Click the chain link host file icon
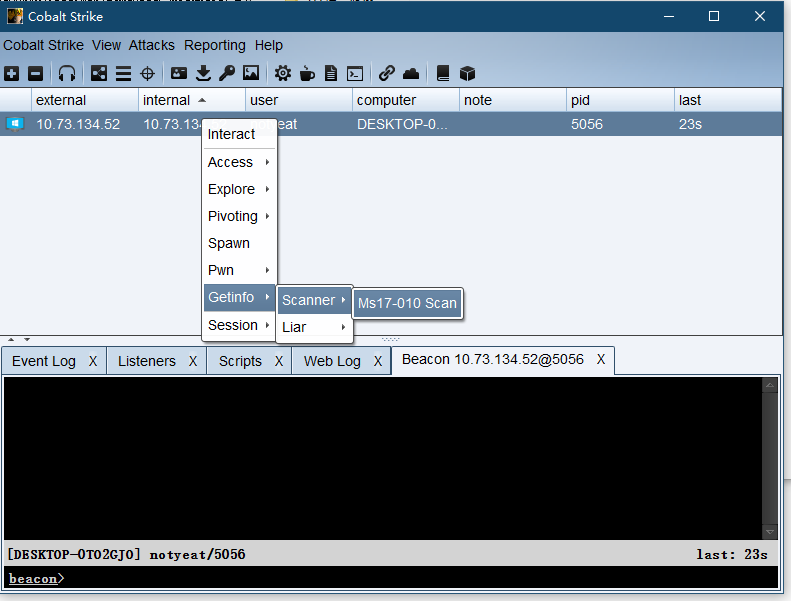 click(386, 74)
